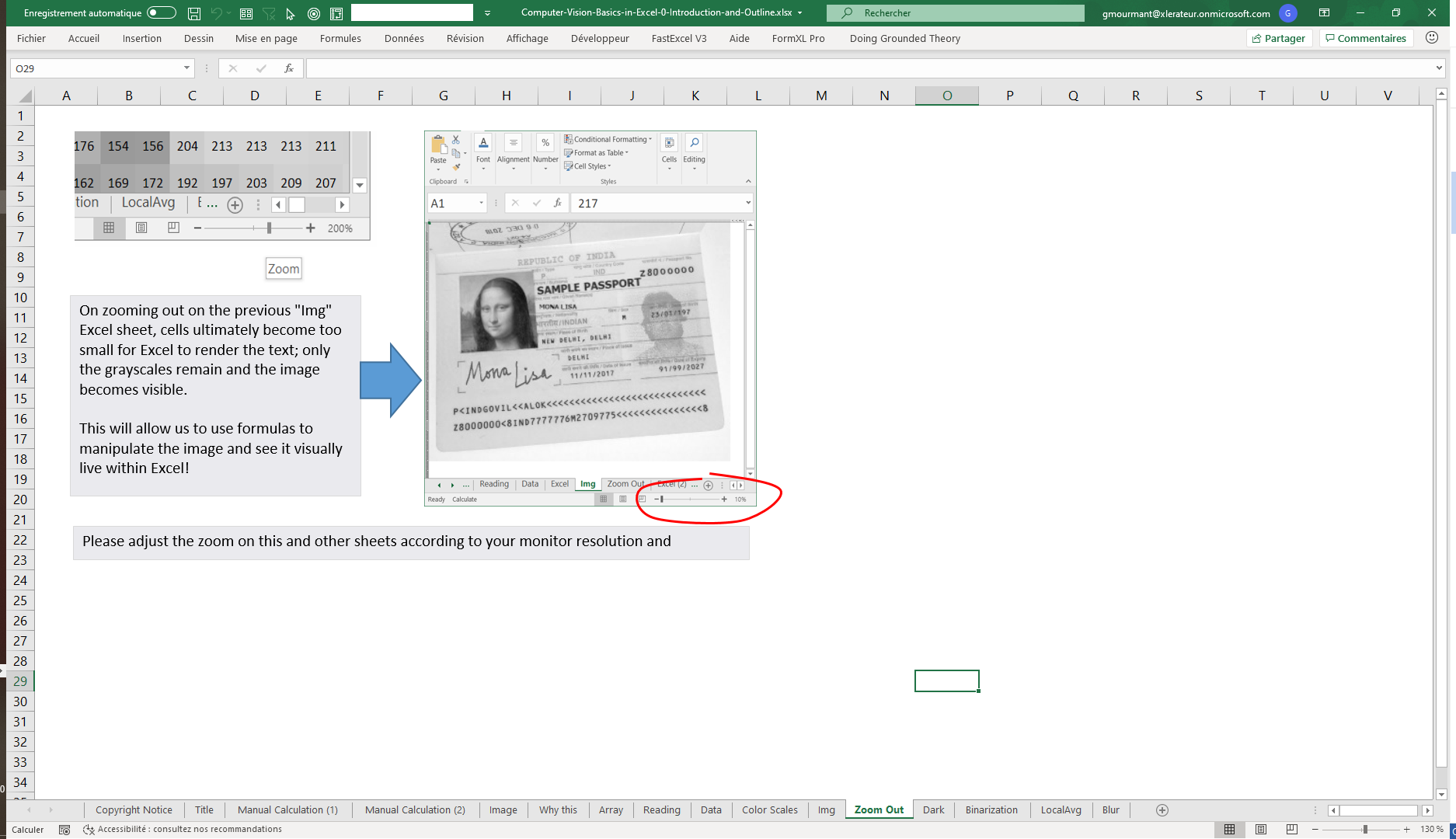Cancel formula entry with the X icon
This screenshot has width=1456, height=839.
click(x=233, y=68)
